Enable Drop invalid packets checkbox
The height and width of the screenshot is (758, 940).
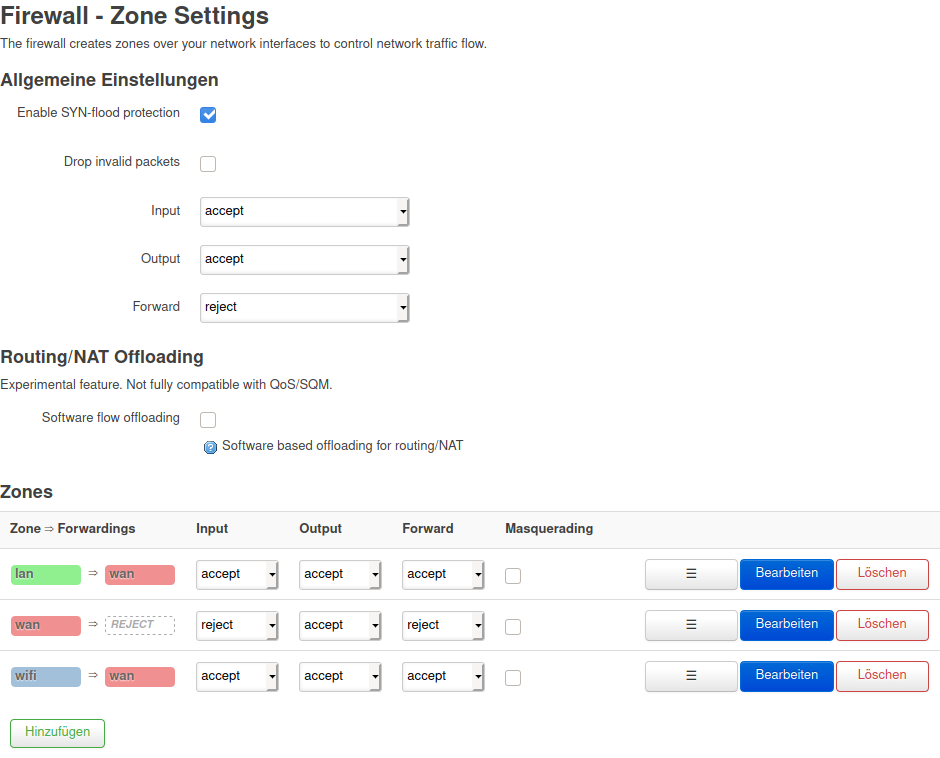tap(208, 164)
